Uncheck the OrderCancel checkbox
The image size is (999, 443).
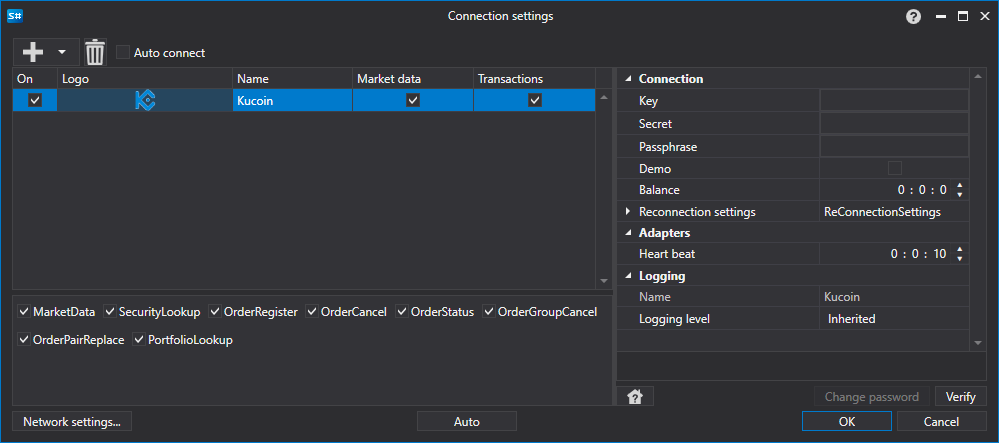click(312, 312)
